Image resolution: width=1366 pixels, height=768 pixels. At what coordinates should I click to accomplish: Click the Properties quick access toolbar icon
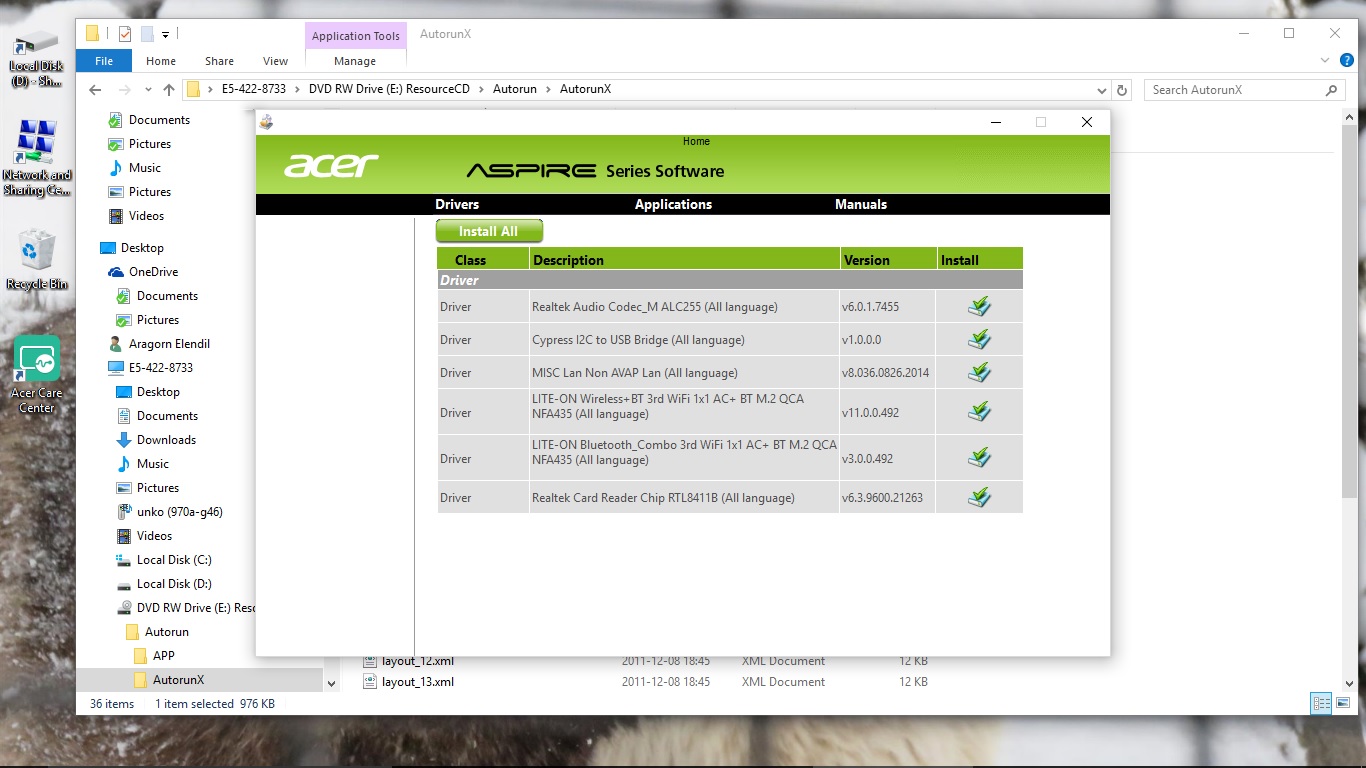[x=125, y=34]
